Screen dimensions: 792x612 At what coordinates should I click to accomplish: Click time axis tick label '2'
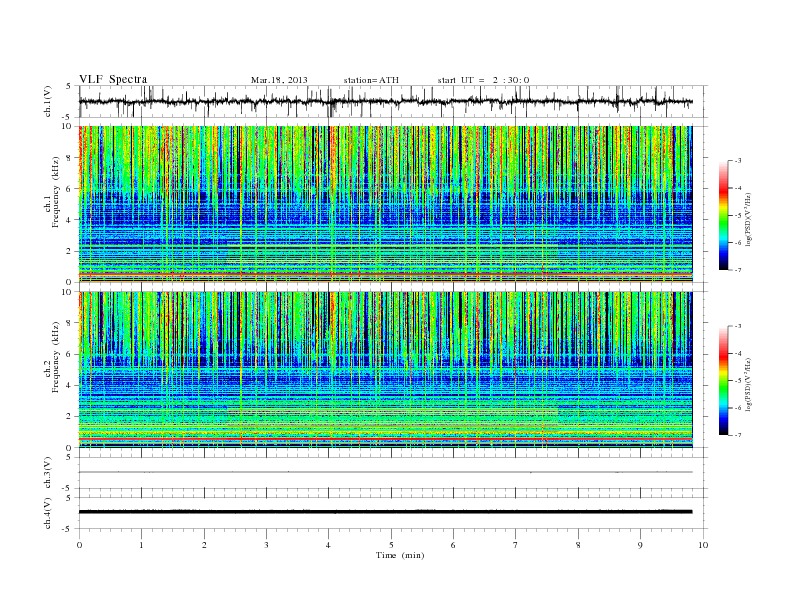point(204,545)
